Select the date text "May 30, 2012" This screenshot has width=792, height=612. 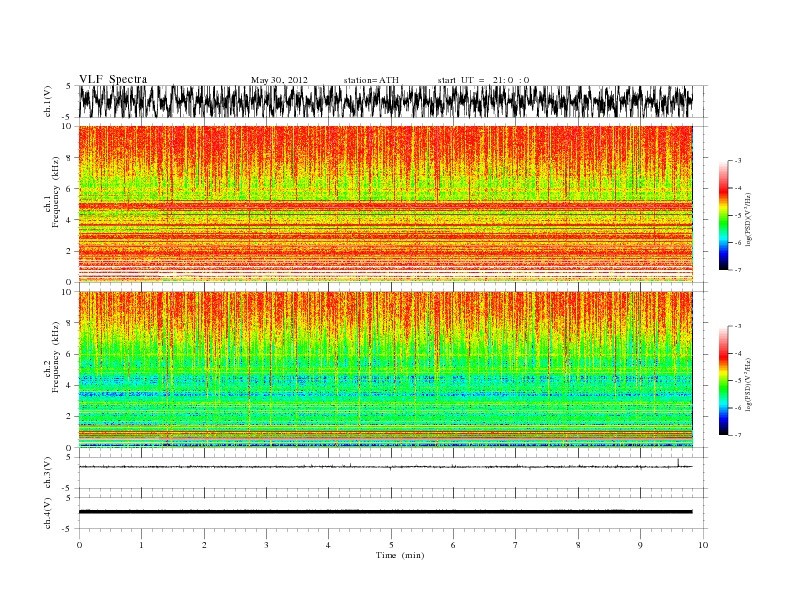[279, 80]
